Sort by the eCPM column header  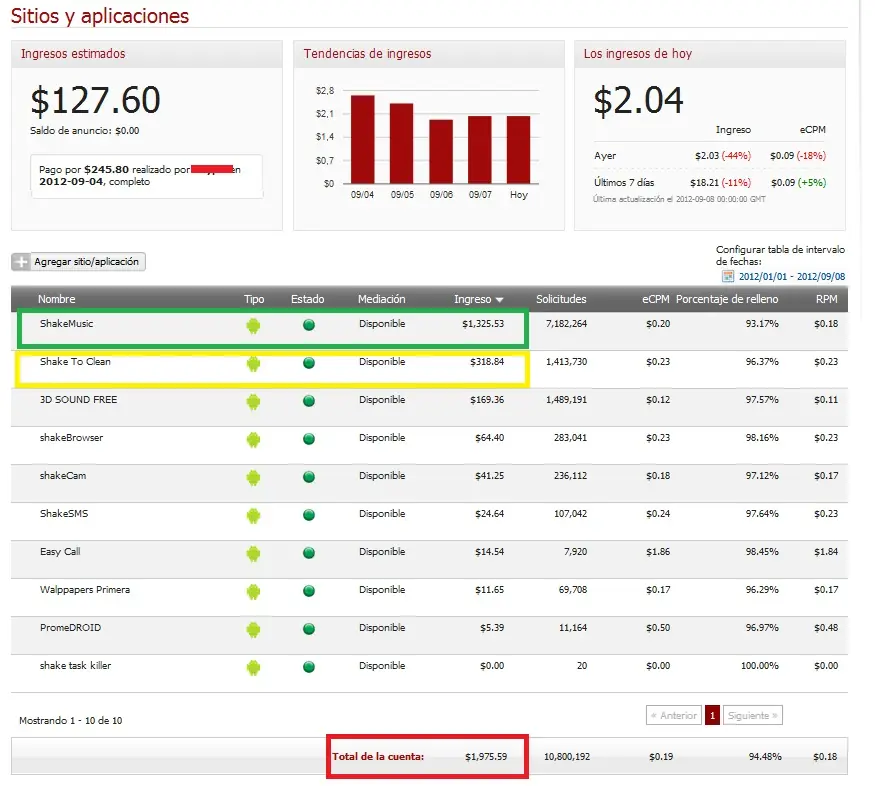coord(655,299)
